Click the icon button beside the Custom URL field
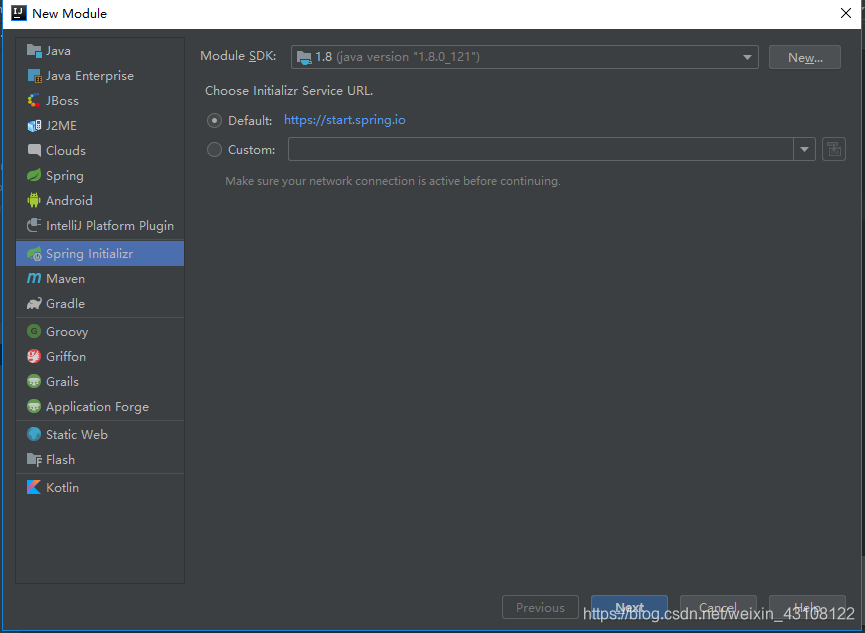Screen dimensions: 865x633 point(834,150)
